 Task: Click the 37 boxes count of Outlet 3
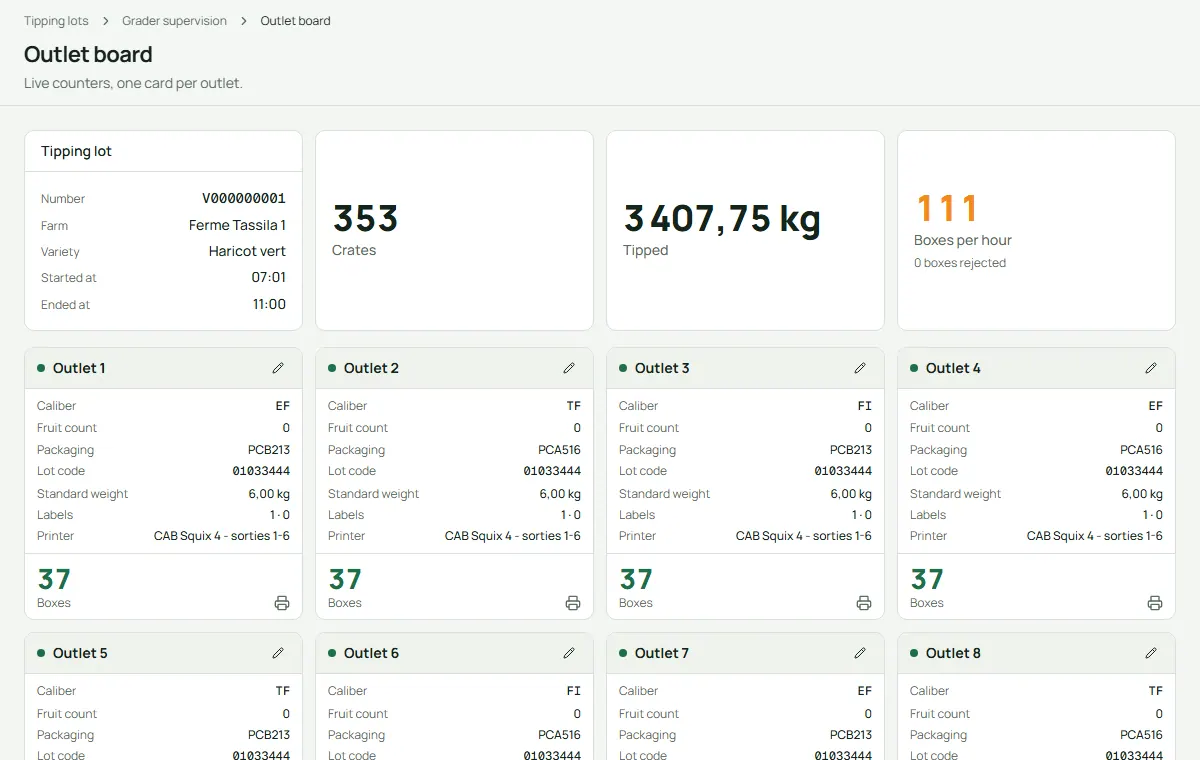636,579
